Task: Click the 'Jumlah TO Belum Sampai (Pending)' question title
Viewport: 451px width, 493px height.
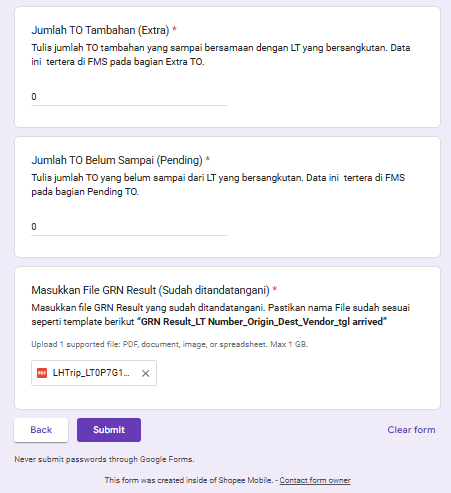Action: [x=117, y=160]
